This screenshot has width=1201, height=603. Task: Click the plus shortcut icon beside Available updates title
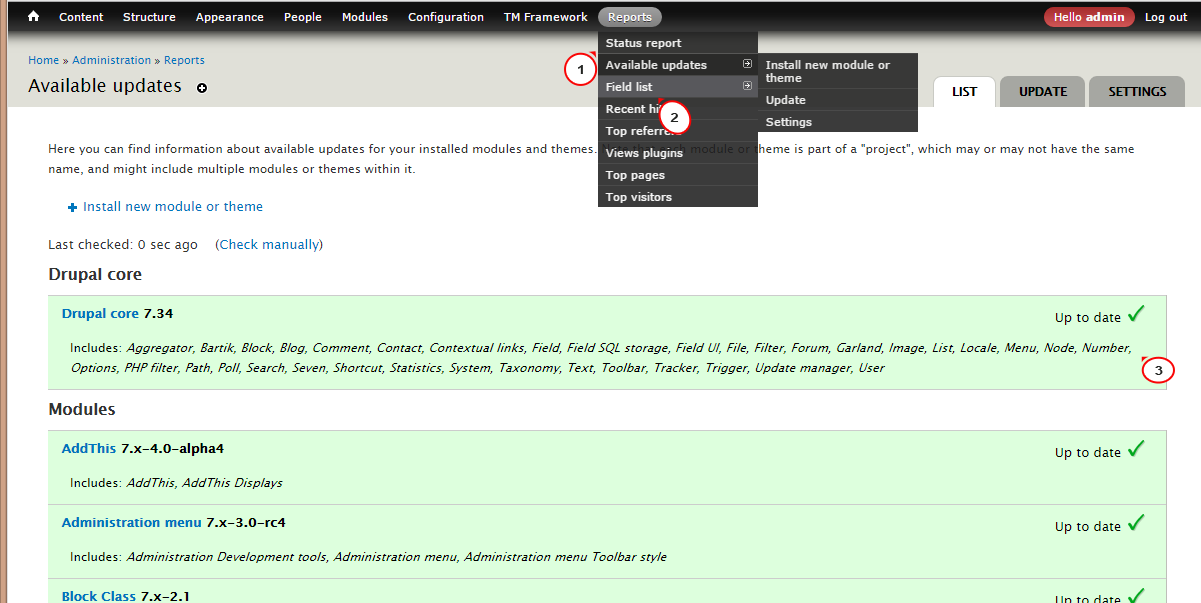[x=202, y=88]
